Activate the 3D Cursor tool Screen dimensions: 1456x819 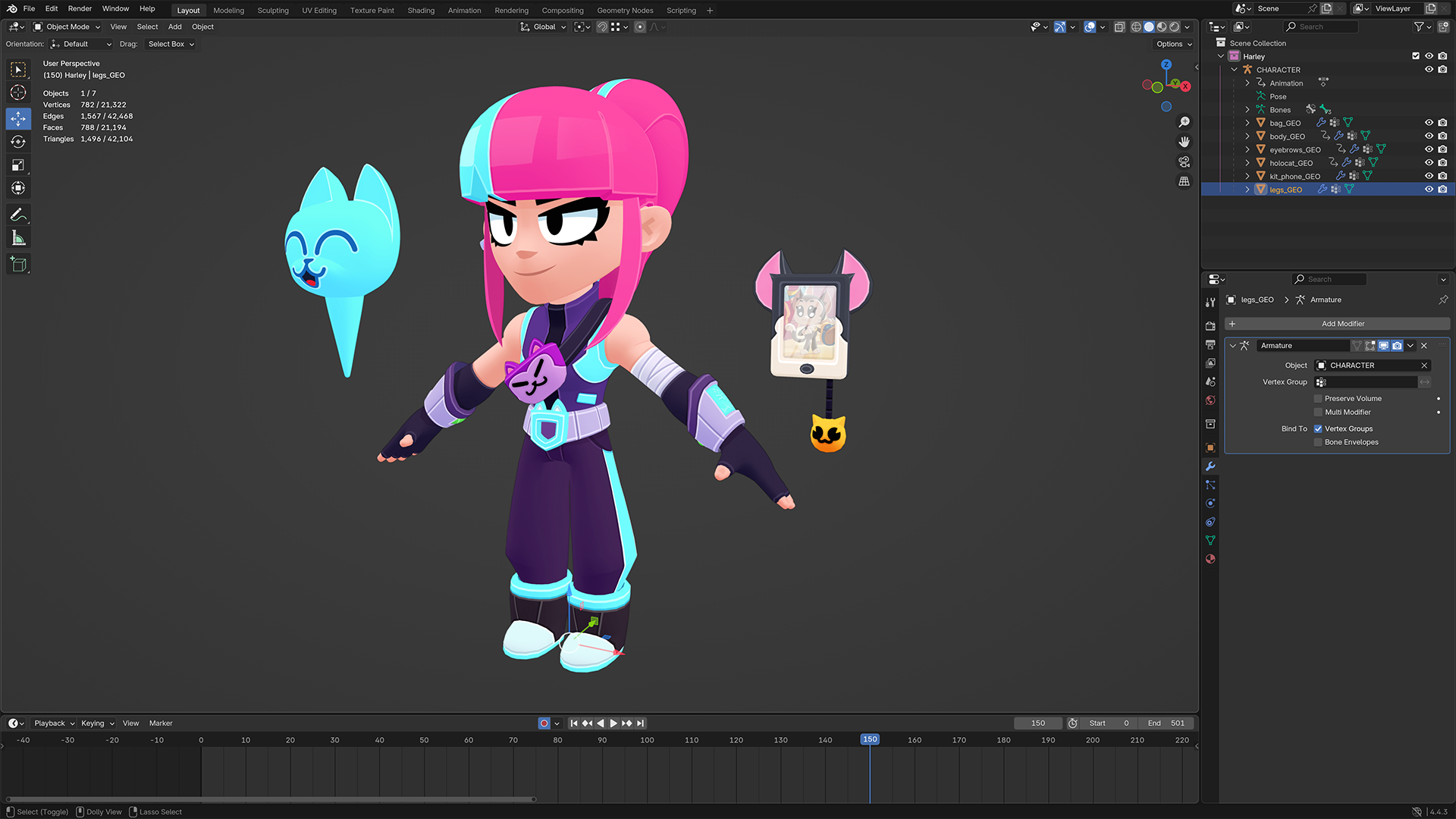click(18, 93)
